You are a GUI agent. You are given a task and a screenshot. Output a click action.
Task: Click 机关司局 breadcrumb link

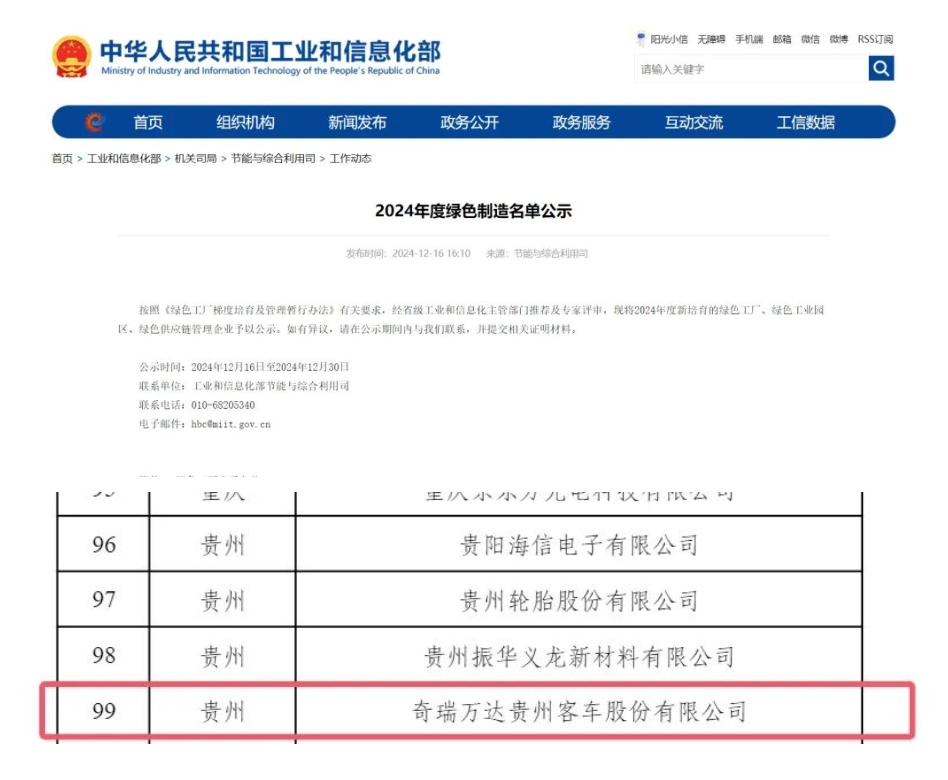click(x=196, y=158)
